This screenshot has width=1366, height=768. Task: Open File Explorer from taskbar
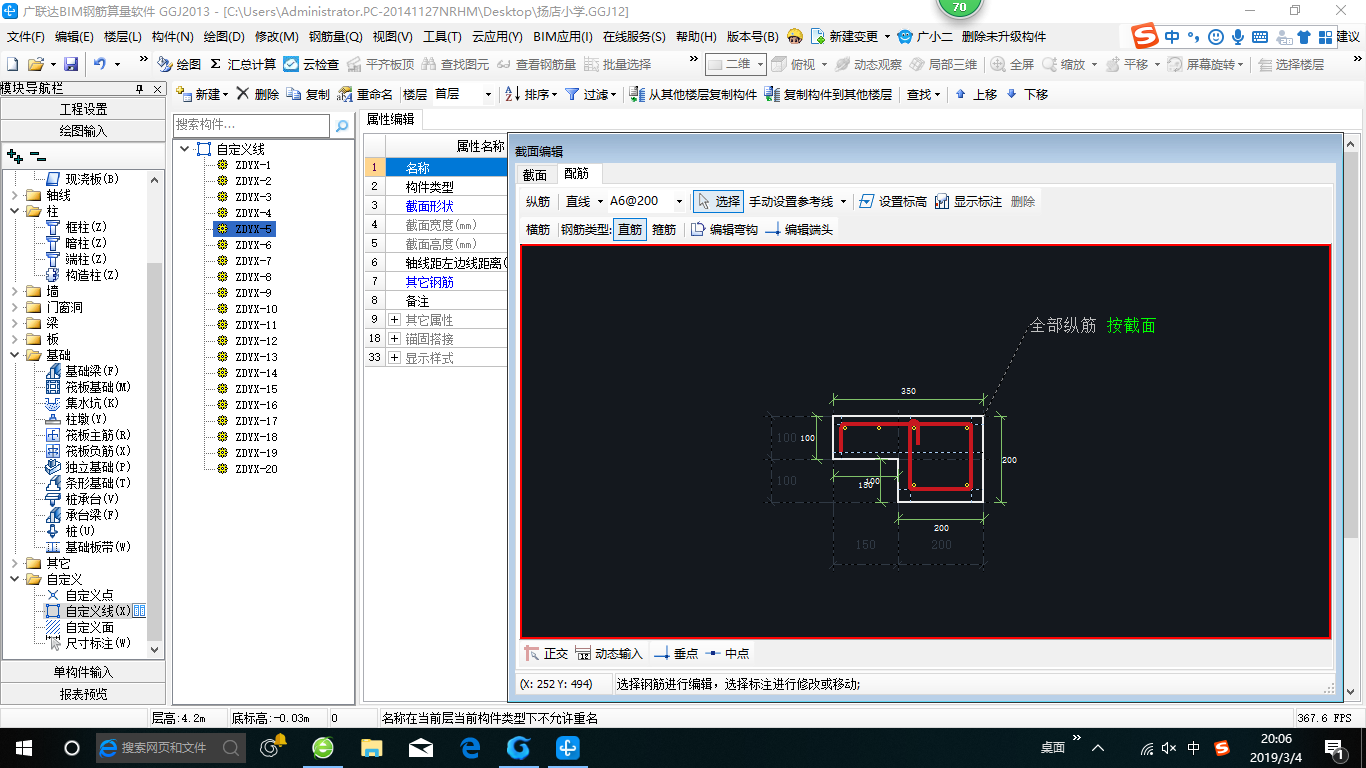click(x=371, y=747)
